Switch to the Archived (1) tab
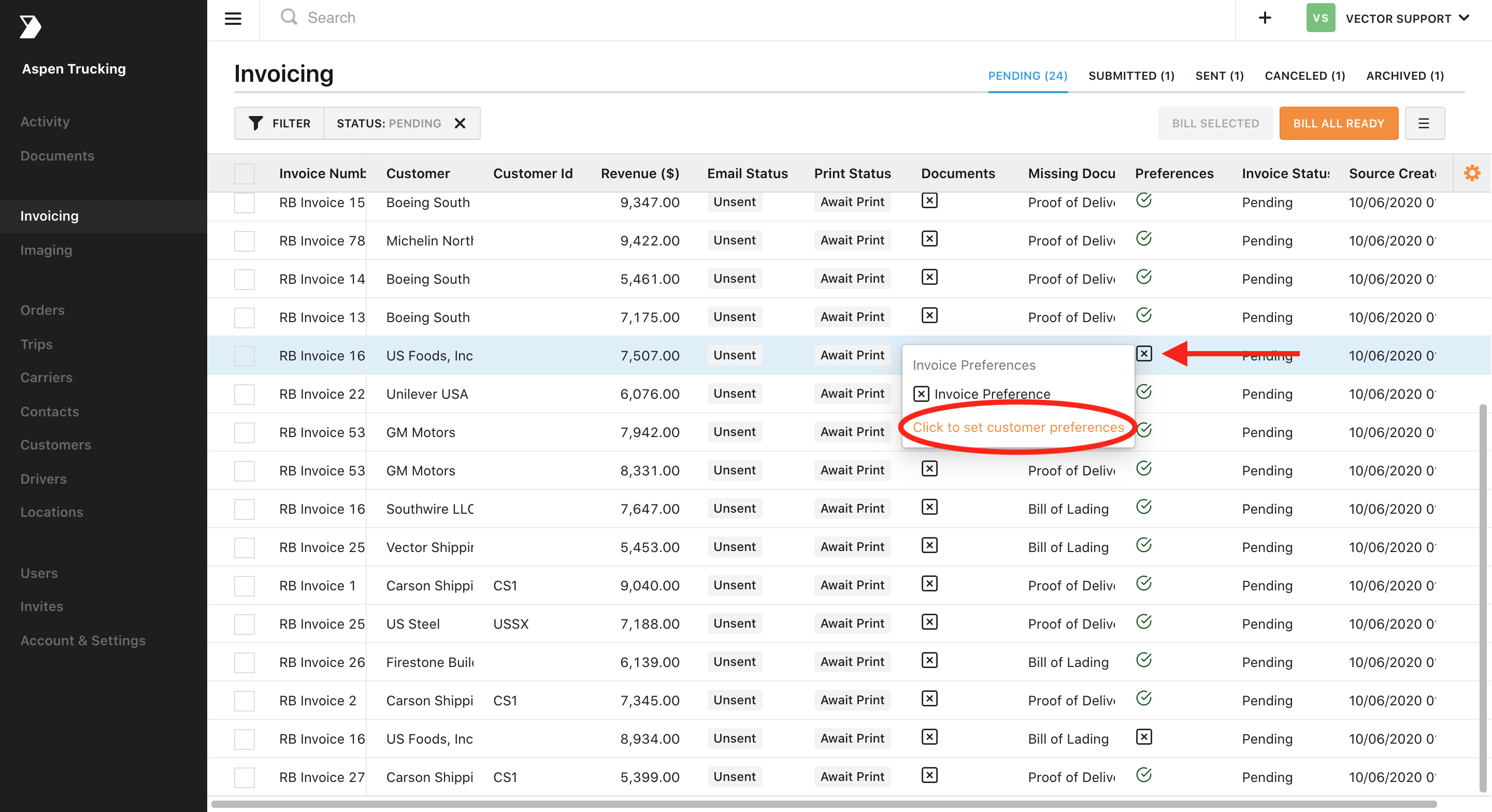The width and height of the screenshot is (1492, 812). [1405, 76]
